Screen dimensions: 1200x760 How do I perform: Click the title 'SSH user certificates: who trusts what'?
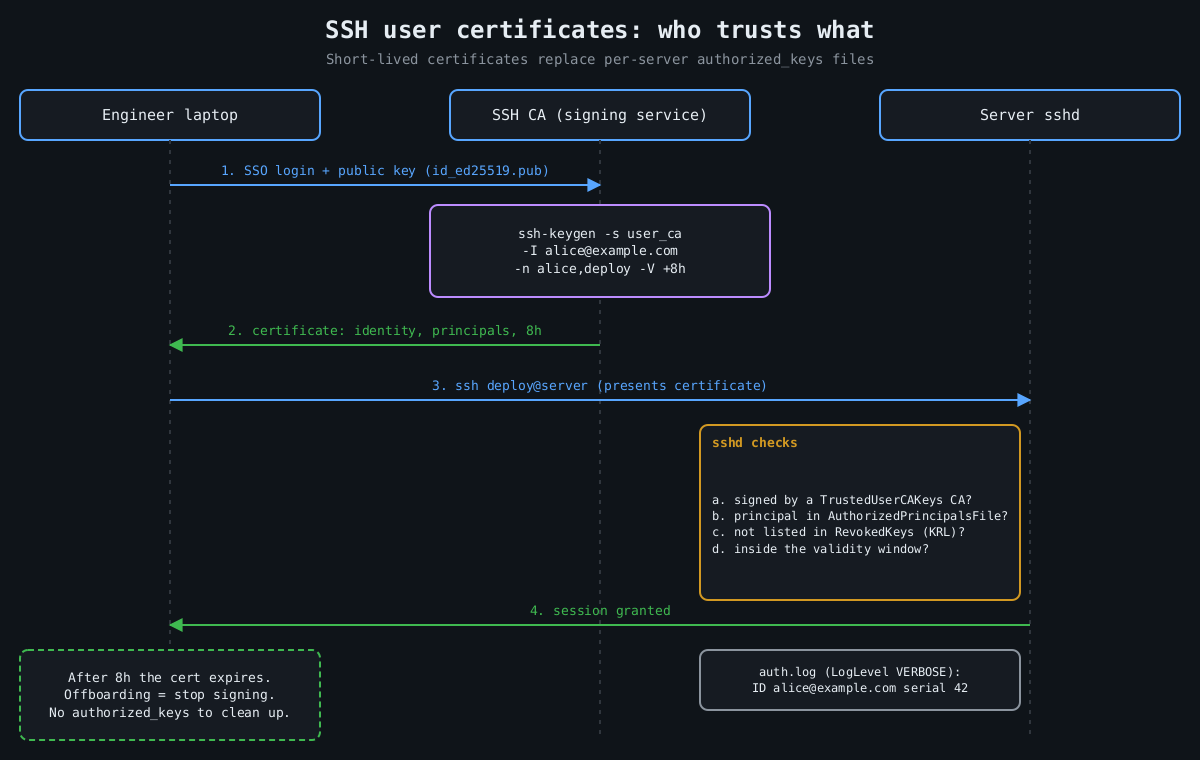600,30
